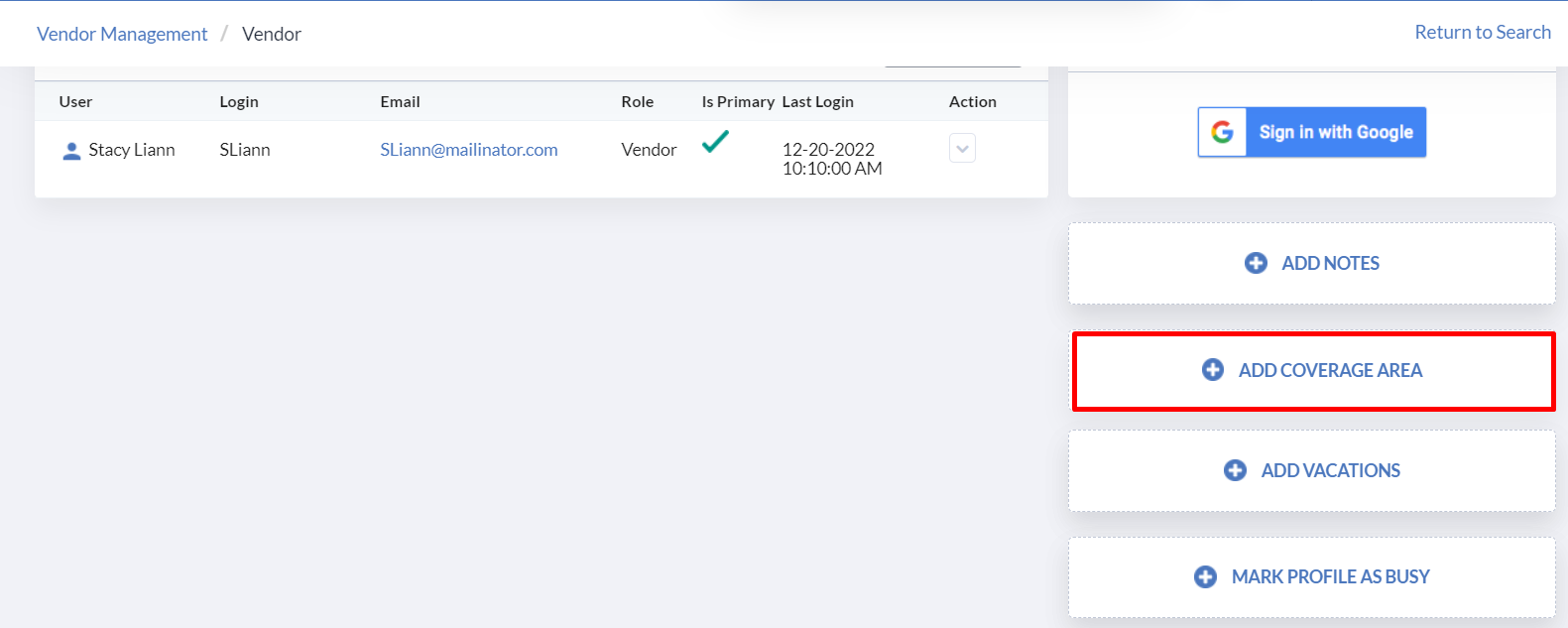Open the Vendor Management breadcrumb link

(122, 34)
